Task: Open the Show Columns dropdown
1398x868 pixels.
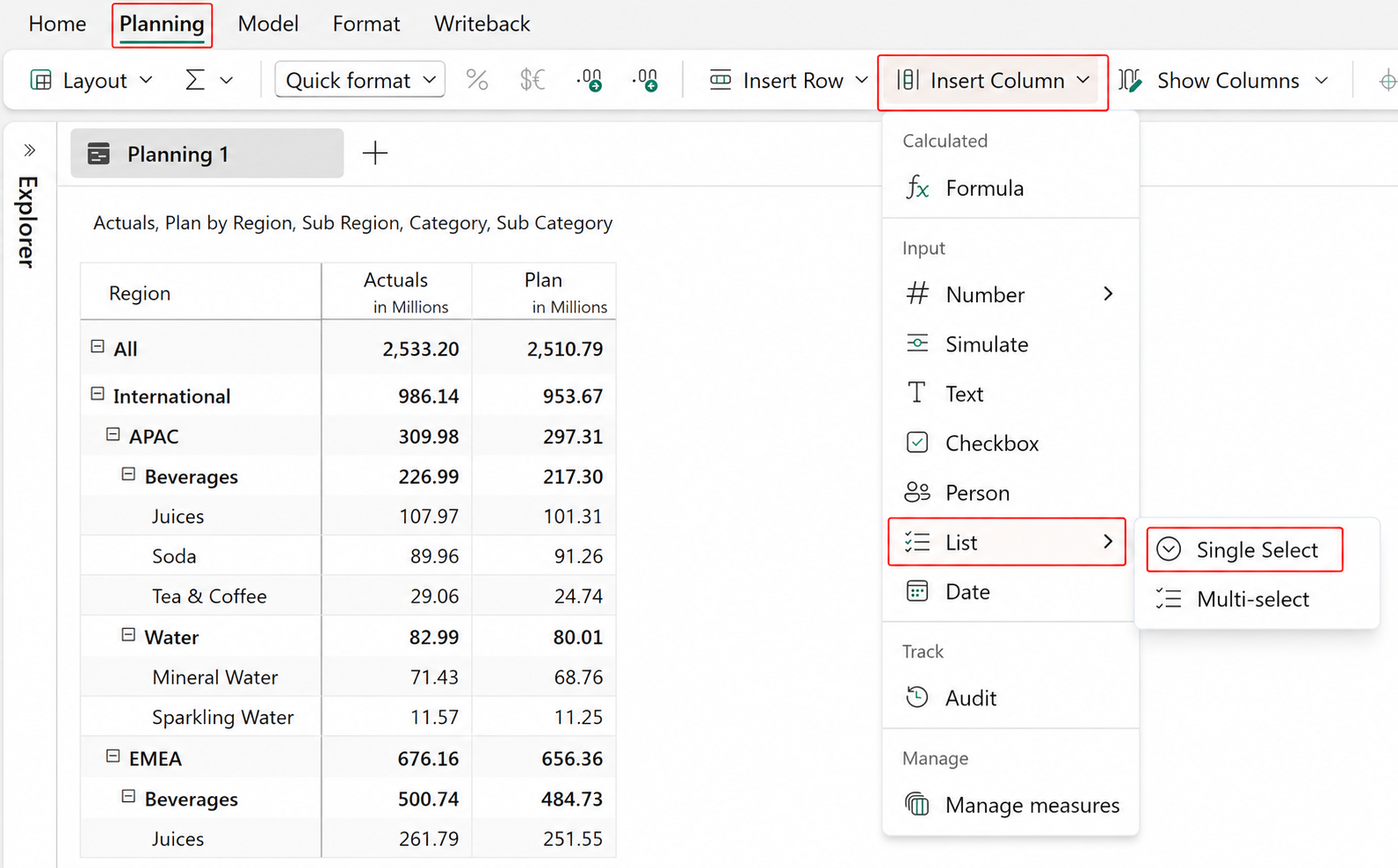Action: pos(1223,81)
